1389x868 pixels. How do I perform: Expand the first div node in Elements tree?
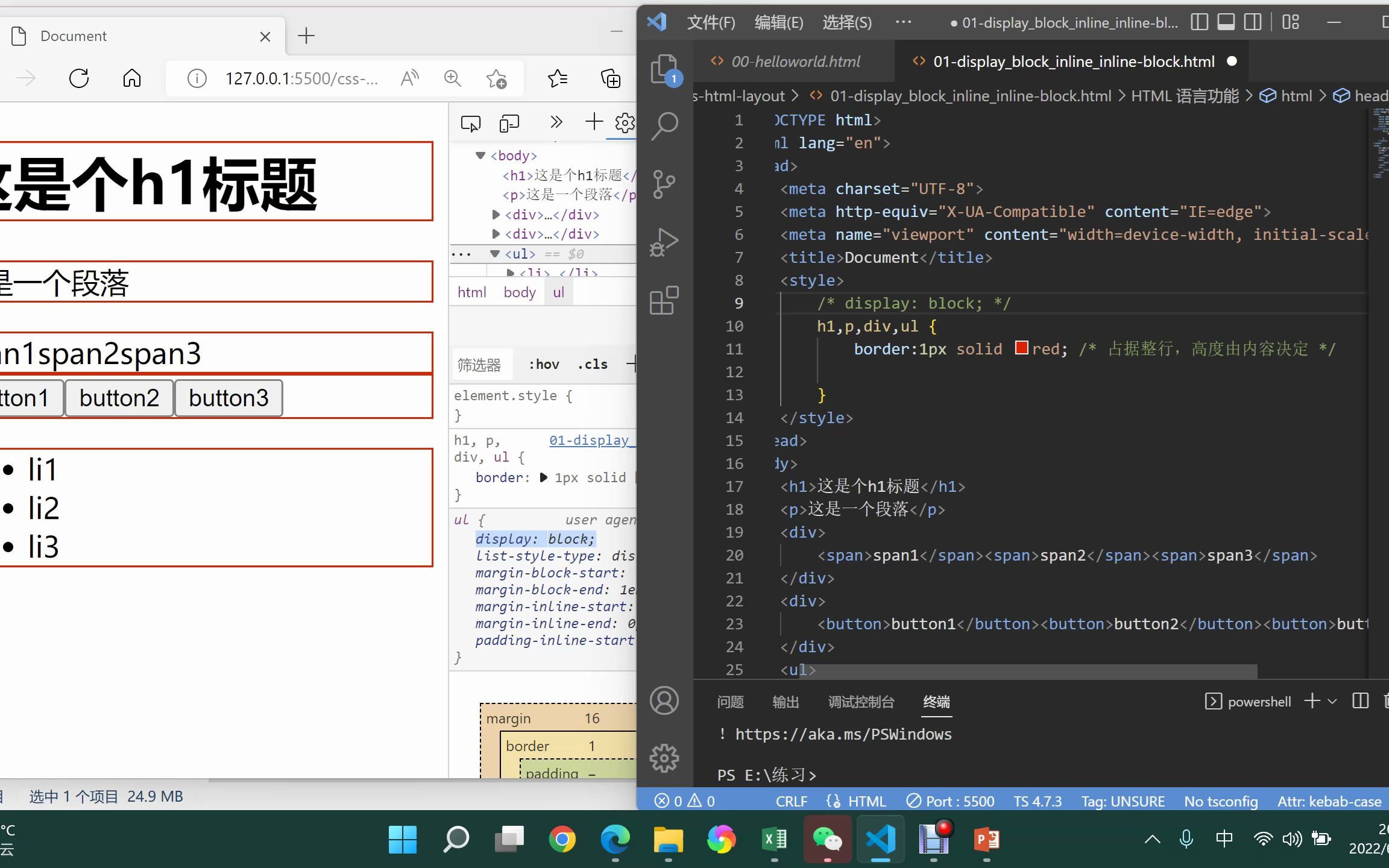pyautogui.click(x=496, y=214)
